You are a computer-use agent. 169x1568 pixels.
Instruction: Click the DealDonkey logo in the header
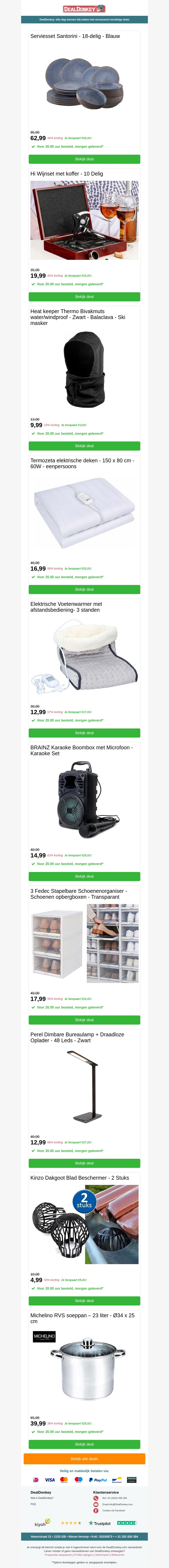(x=84, y=8)
